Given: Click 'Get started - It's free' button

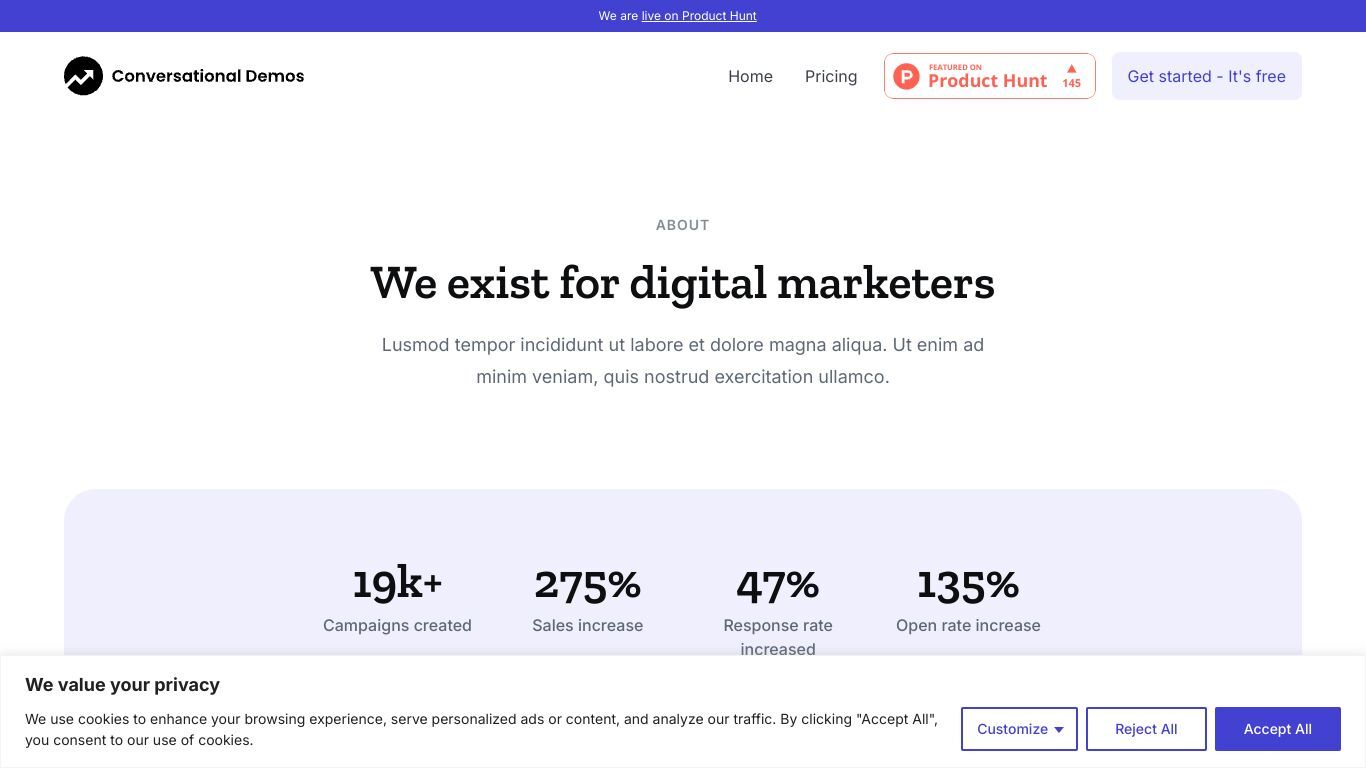Looking at the screenshot, I should coord(1206,76).
